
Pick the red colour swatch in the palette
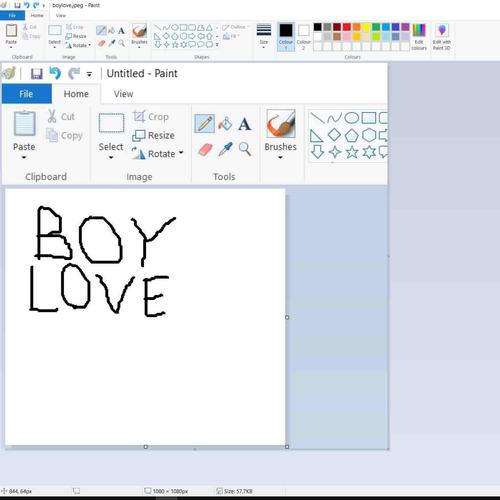(x=347, y=27)
